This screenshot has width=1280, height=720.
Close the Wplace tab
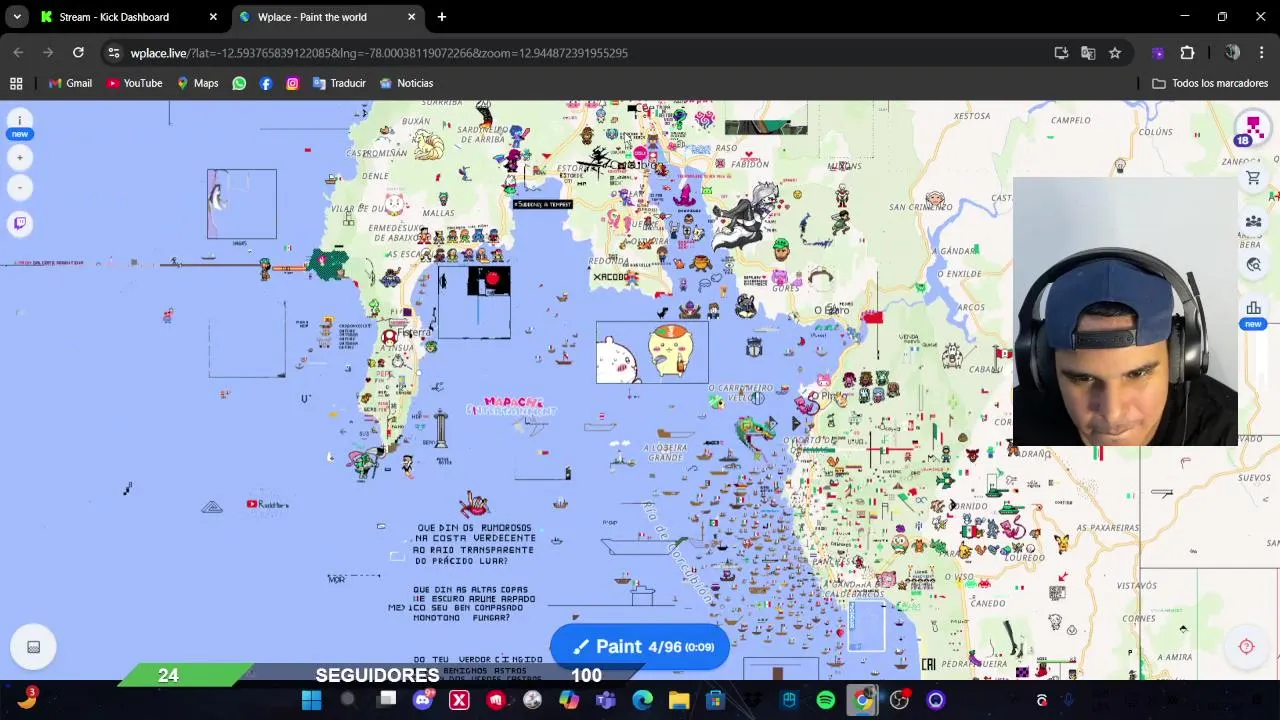(411, 17)
